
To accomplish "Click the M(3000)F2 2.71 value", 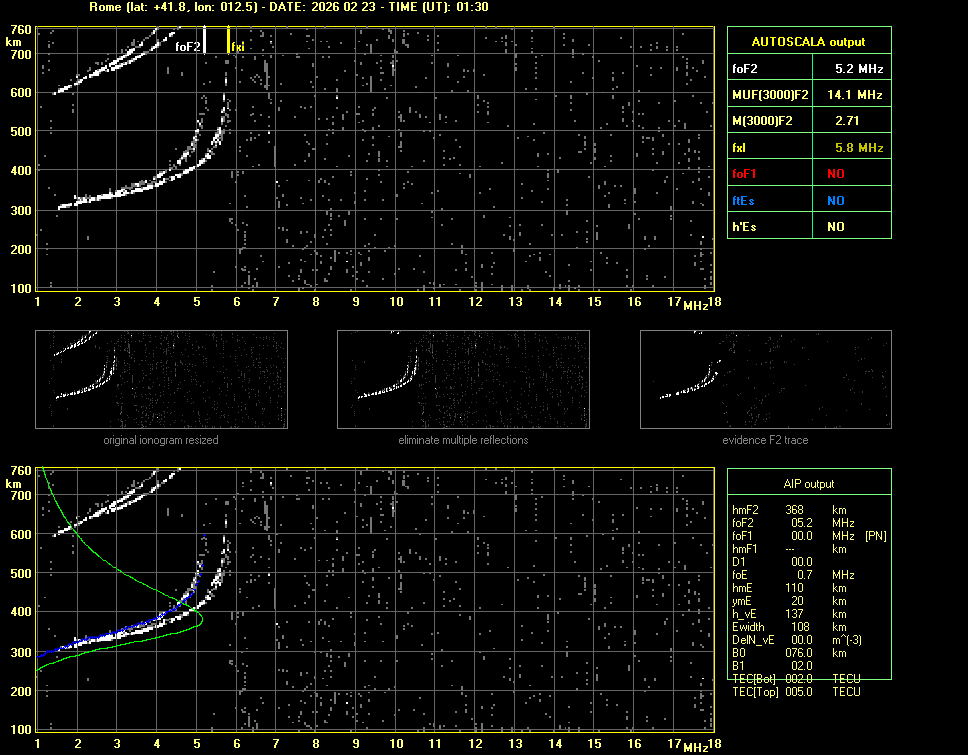I will click(x=859, y=121).
